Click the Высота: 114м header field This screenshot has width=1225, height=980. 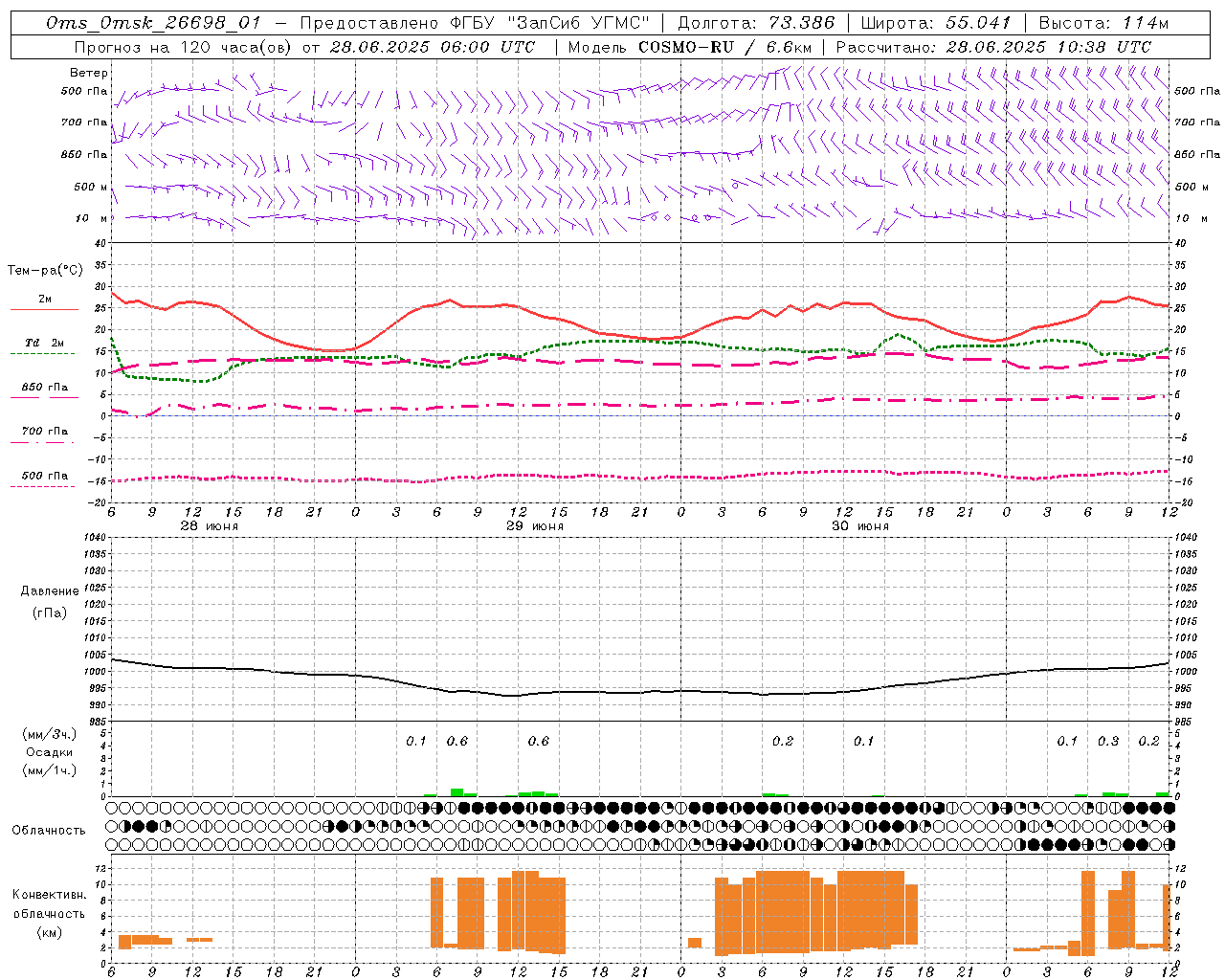(x=1103, y=23)
